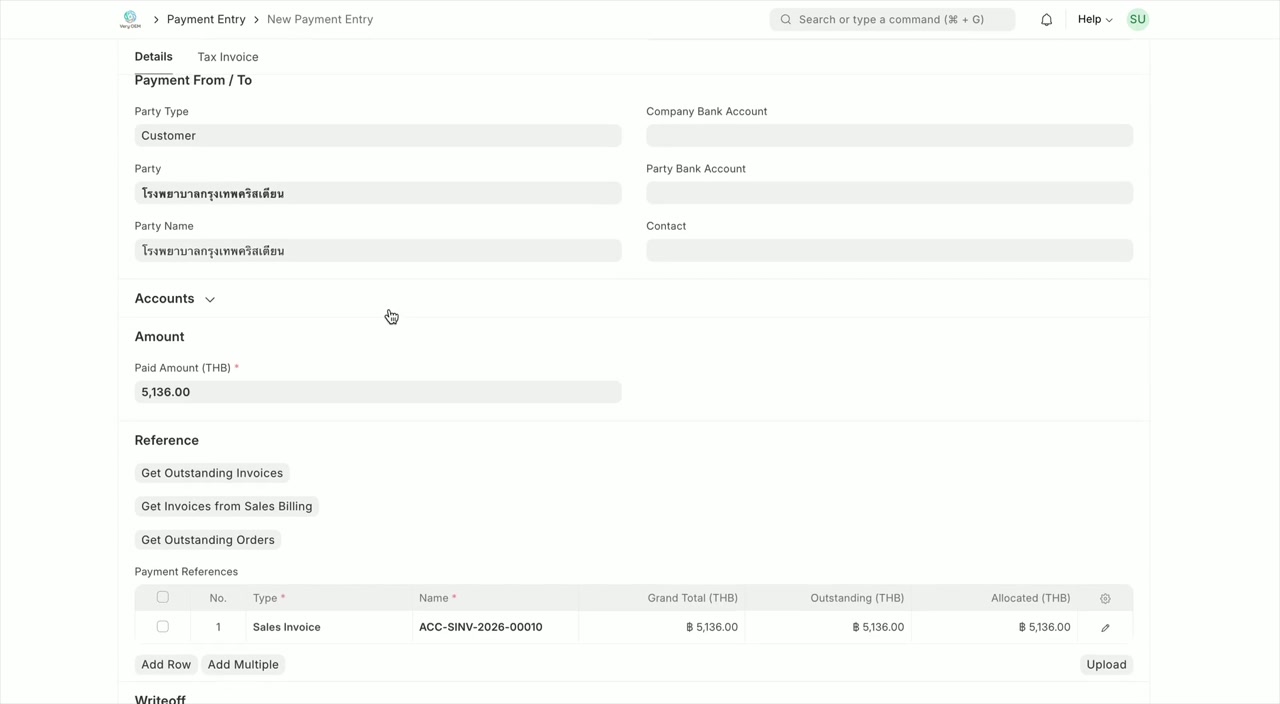Open invoice ACC-SINV-2026-00010
1280x704 pixels.
click(480, 627)
